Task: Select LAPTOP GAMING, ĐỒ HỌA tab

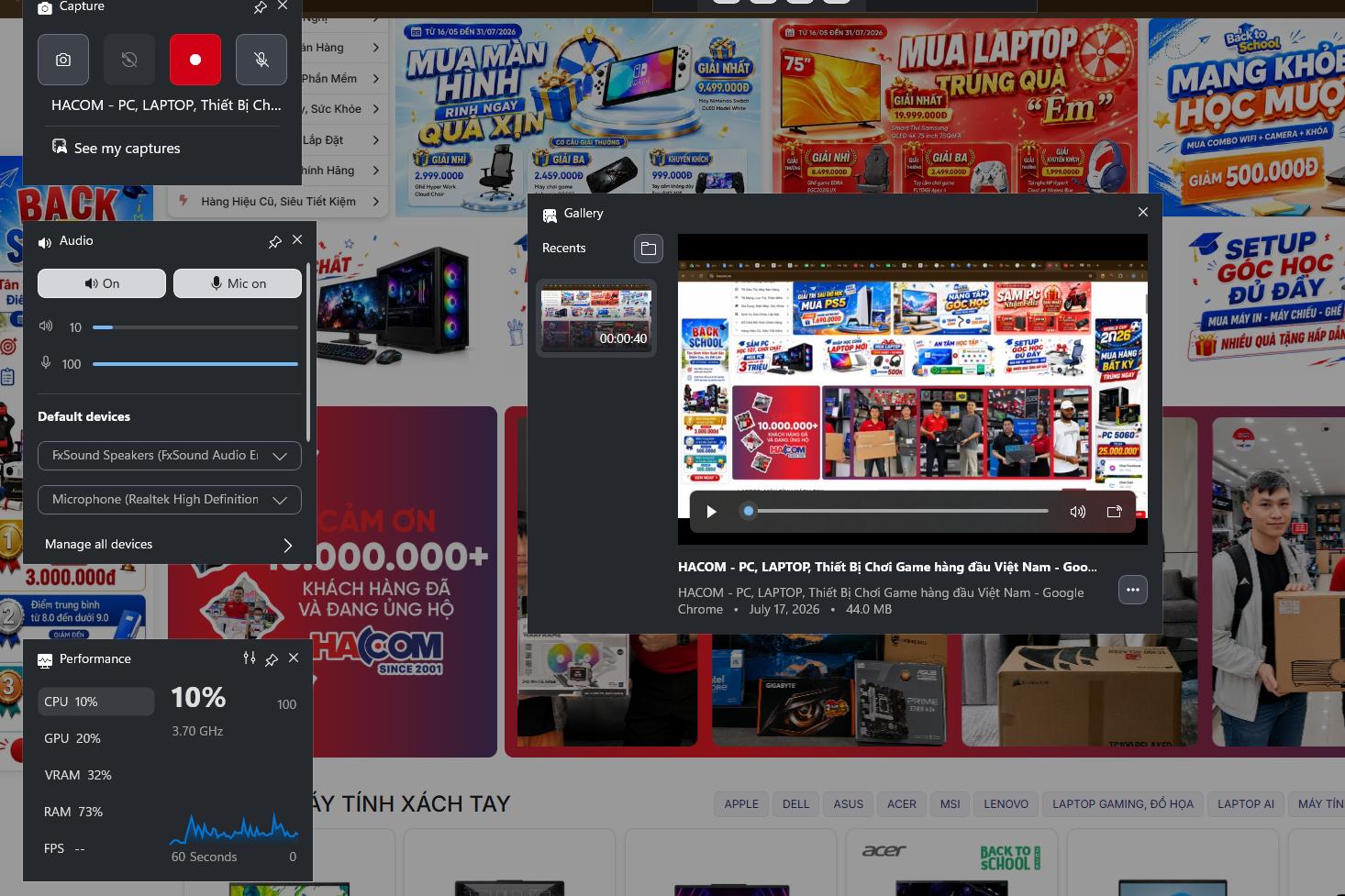Action: pos(1123,804)
